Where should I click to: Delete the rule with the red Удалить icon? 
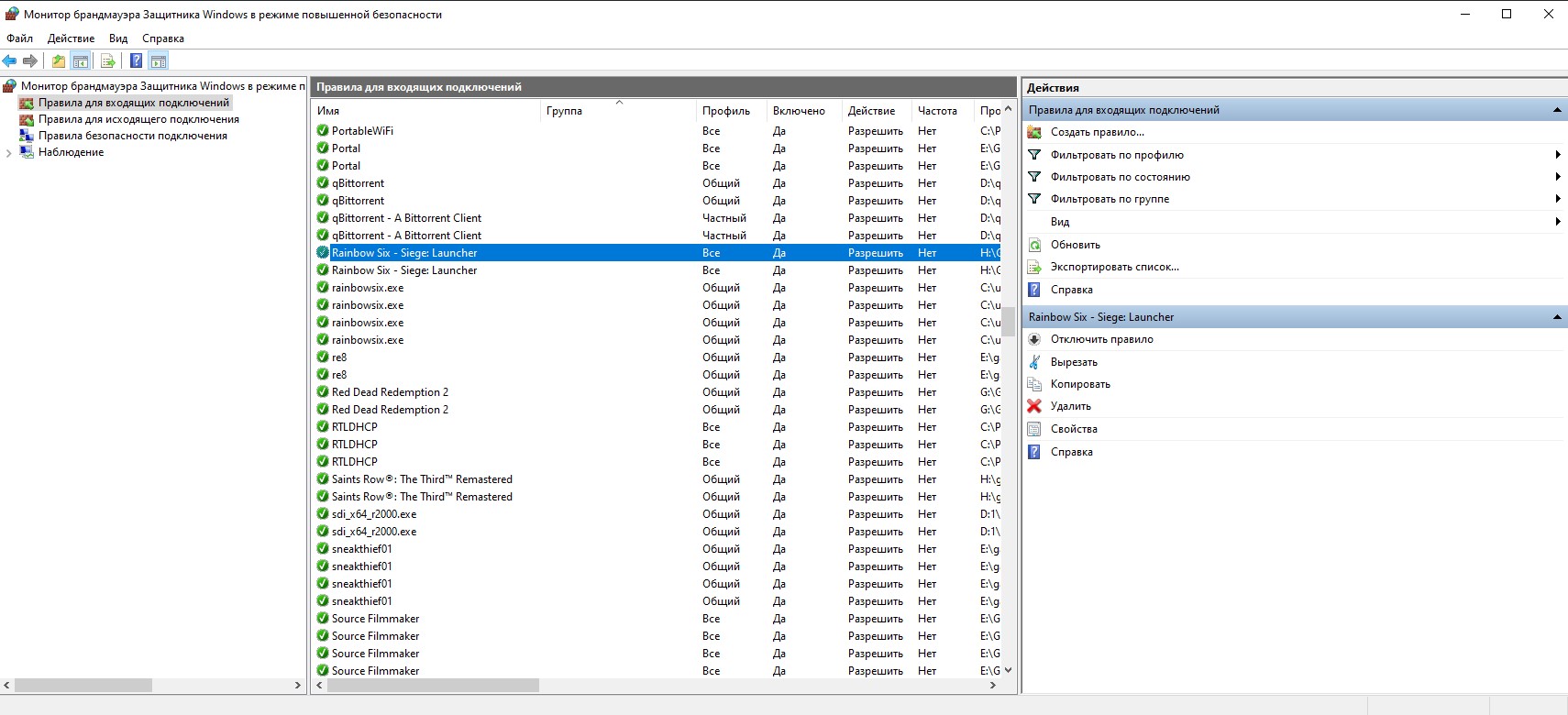click(x=1034, y=406)
